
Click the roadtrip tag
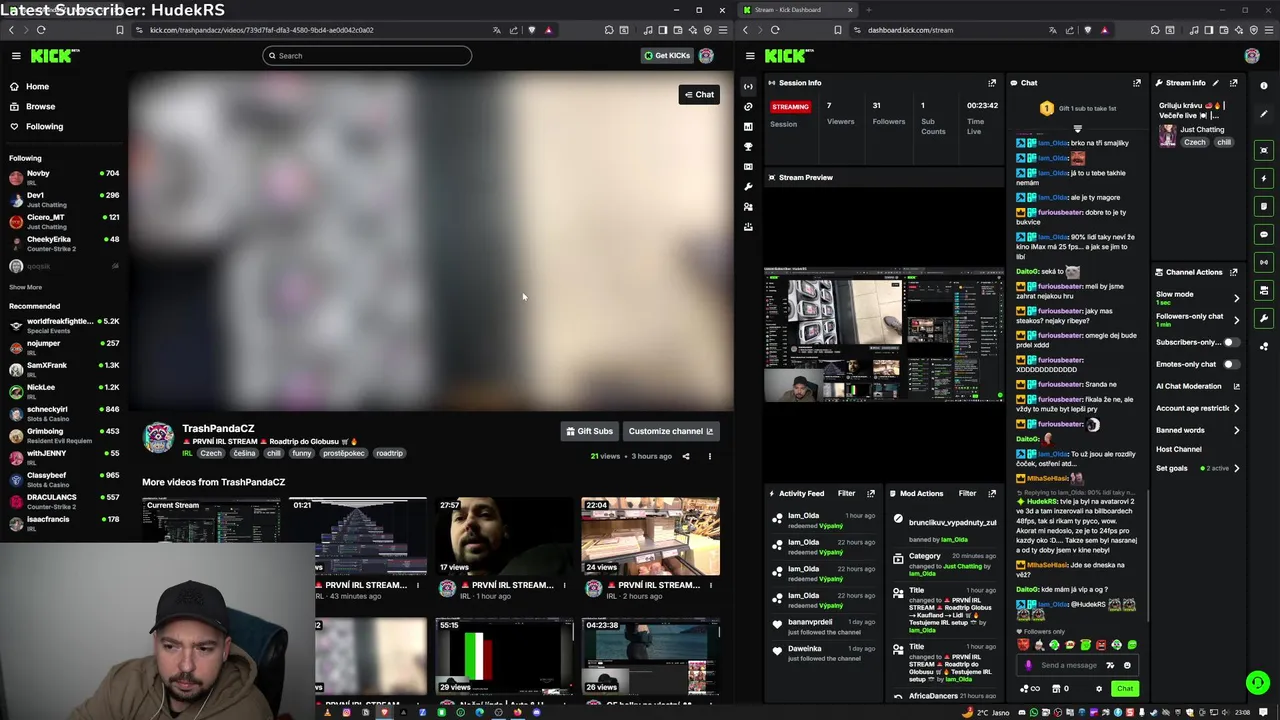point(389,453)
